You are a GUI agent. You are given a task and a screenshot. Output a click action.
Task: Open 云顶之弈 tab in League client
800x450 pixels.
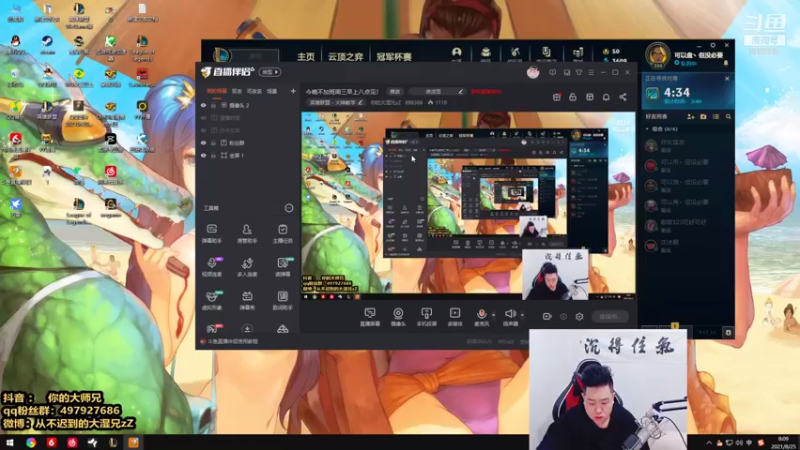(x=345, y=57)
